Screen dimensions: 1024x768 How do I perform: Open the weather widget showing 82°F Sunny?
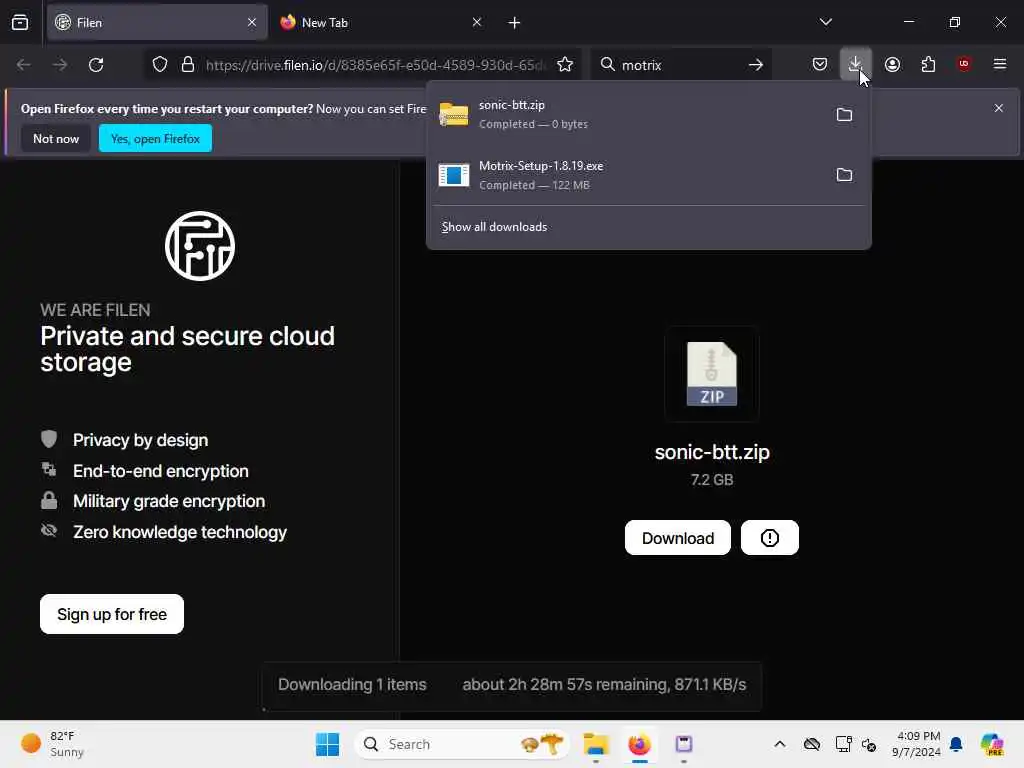pos(54,744)
